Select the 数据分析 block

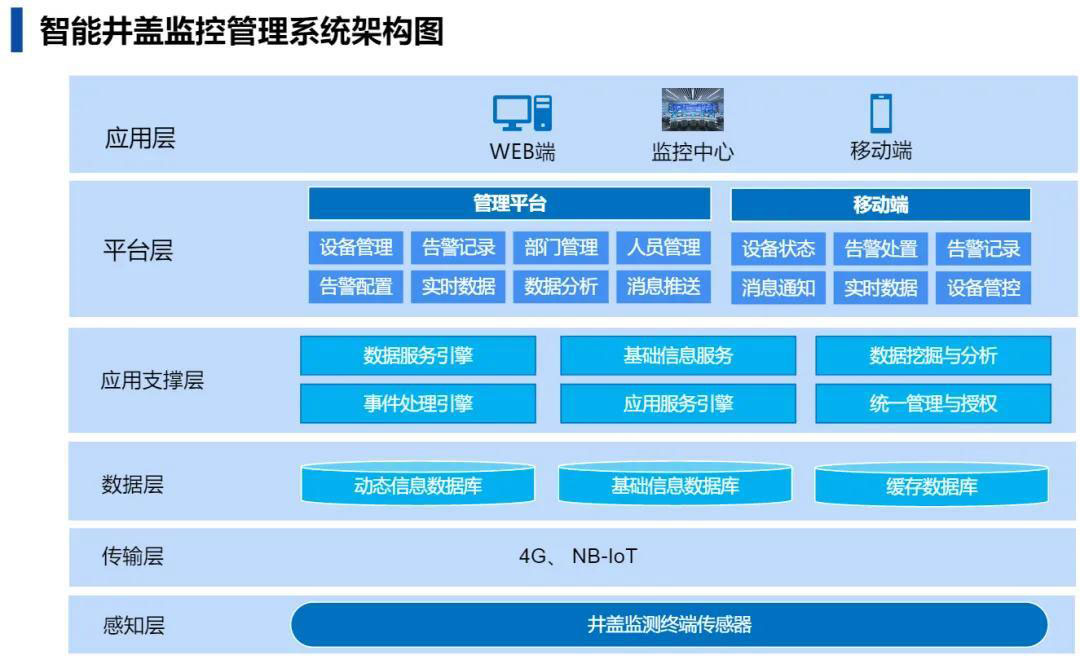point(561,287)
